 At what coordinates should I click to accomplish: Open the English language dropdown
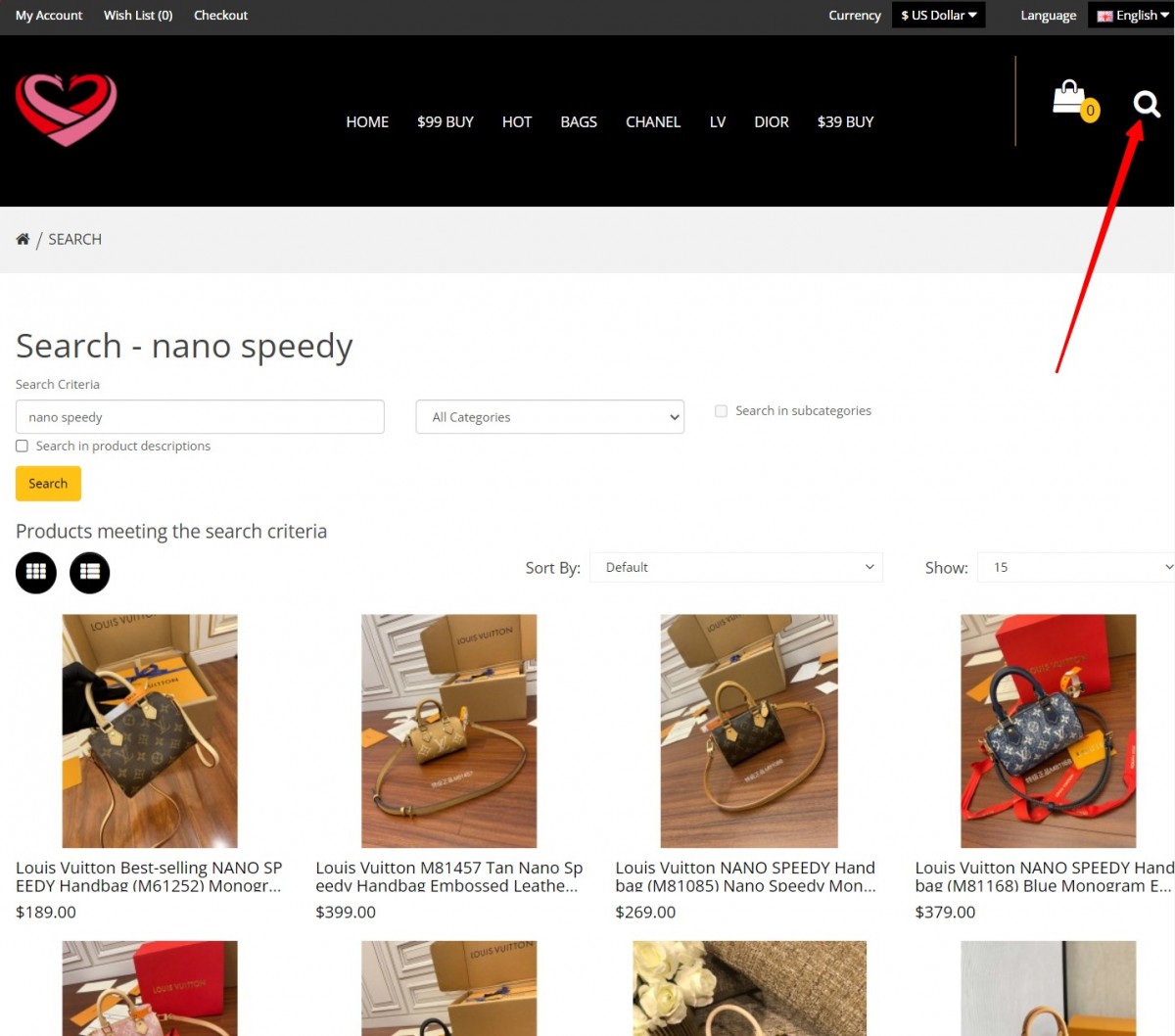tap(1132, 15)
